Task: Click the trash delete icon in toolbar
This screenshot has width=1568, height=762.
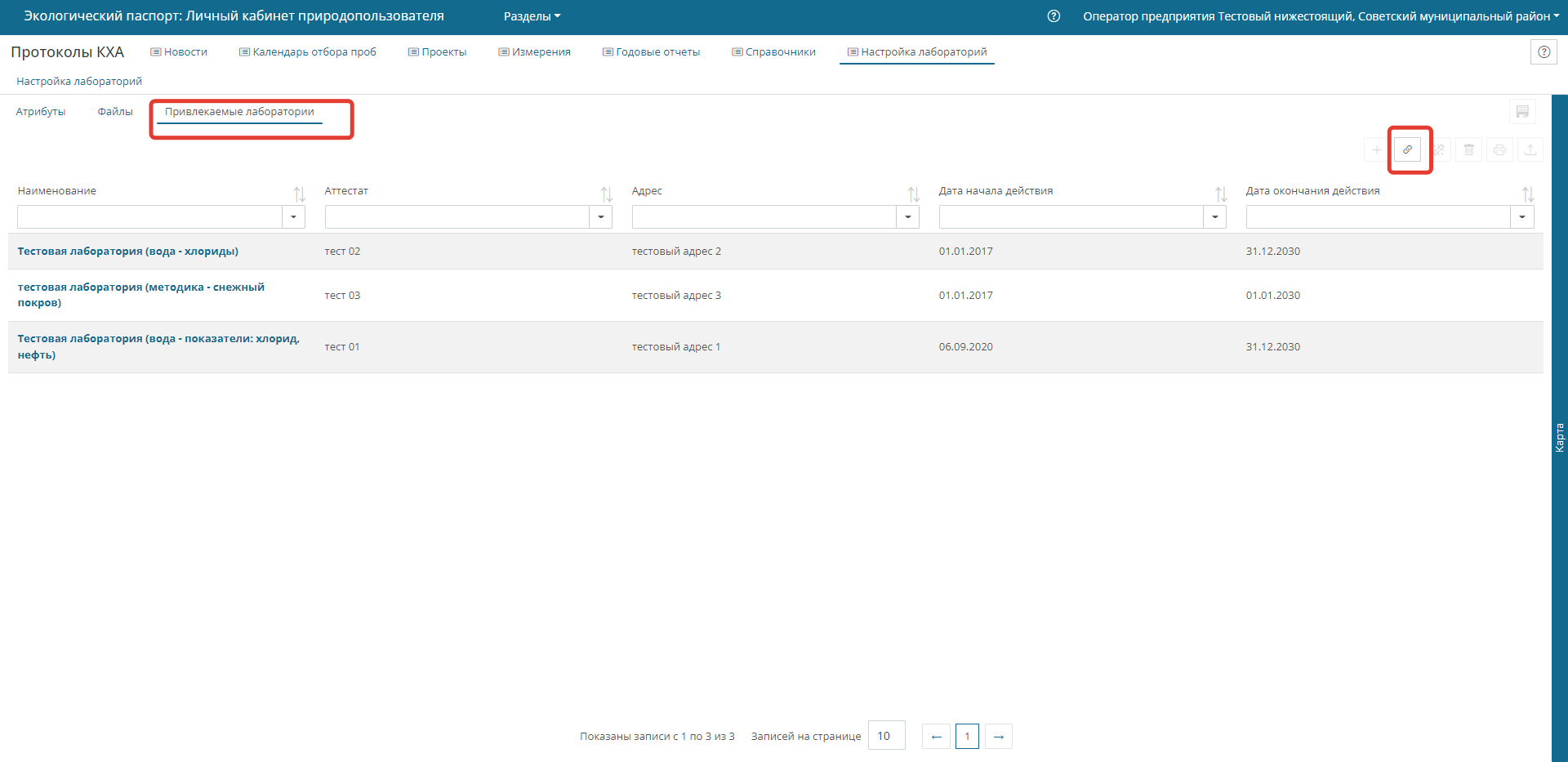Action: 1468,149
